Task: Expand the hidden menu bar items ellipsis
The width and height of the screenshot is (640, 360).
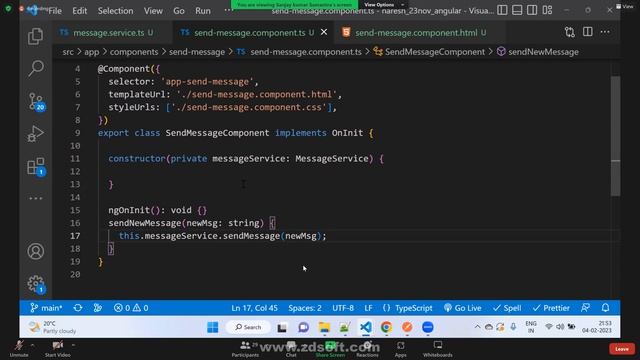Action: (x=228, y=10)
